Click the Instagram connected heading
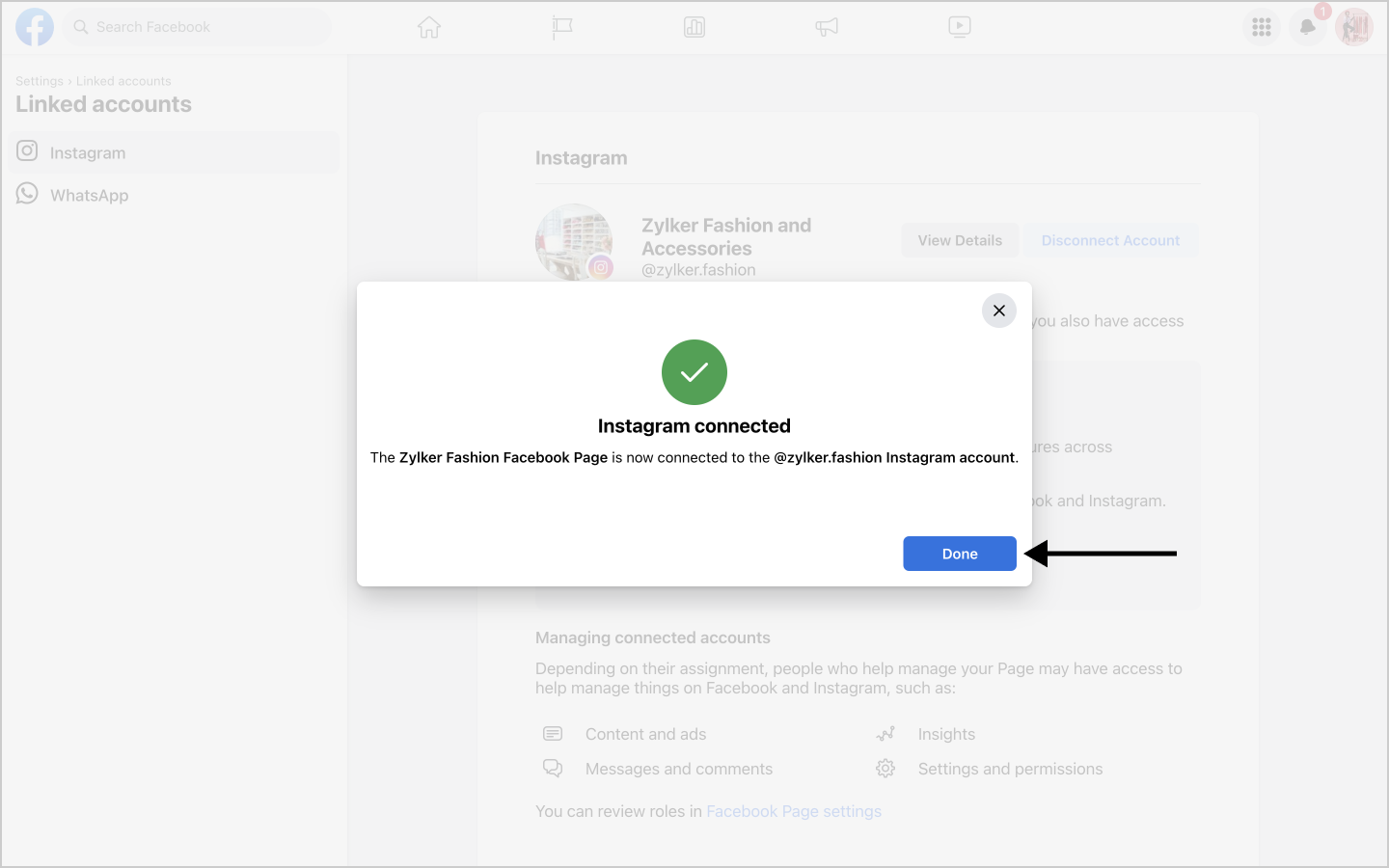1389x868 pixels. coord(694,426)
